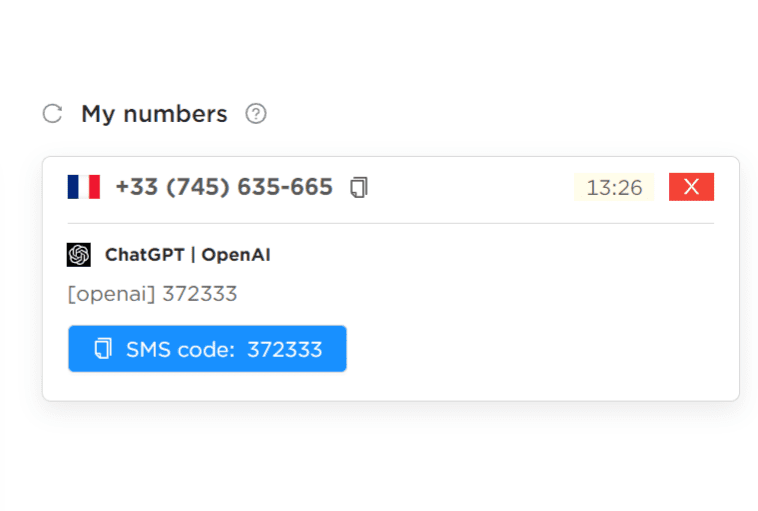Click the +33 country code
The height and width of the screenshot is (511, 758).
click(x=137, y=187)
